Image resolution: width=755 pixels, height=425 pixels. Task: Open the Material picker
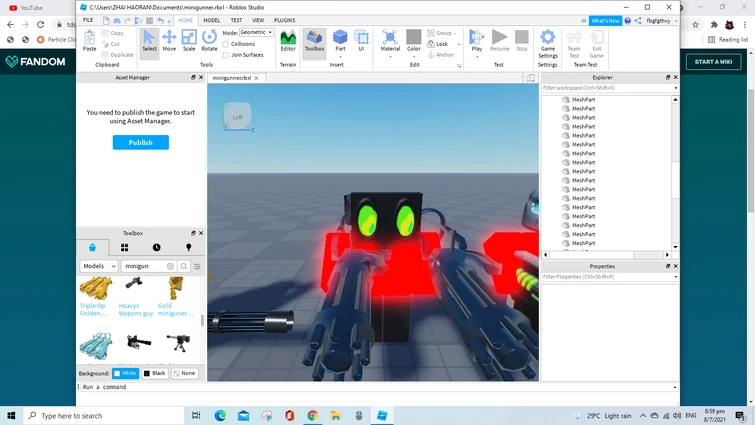[390, 40]
